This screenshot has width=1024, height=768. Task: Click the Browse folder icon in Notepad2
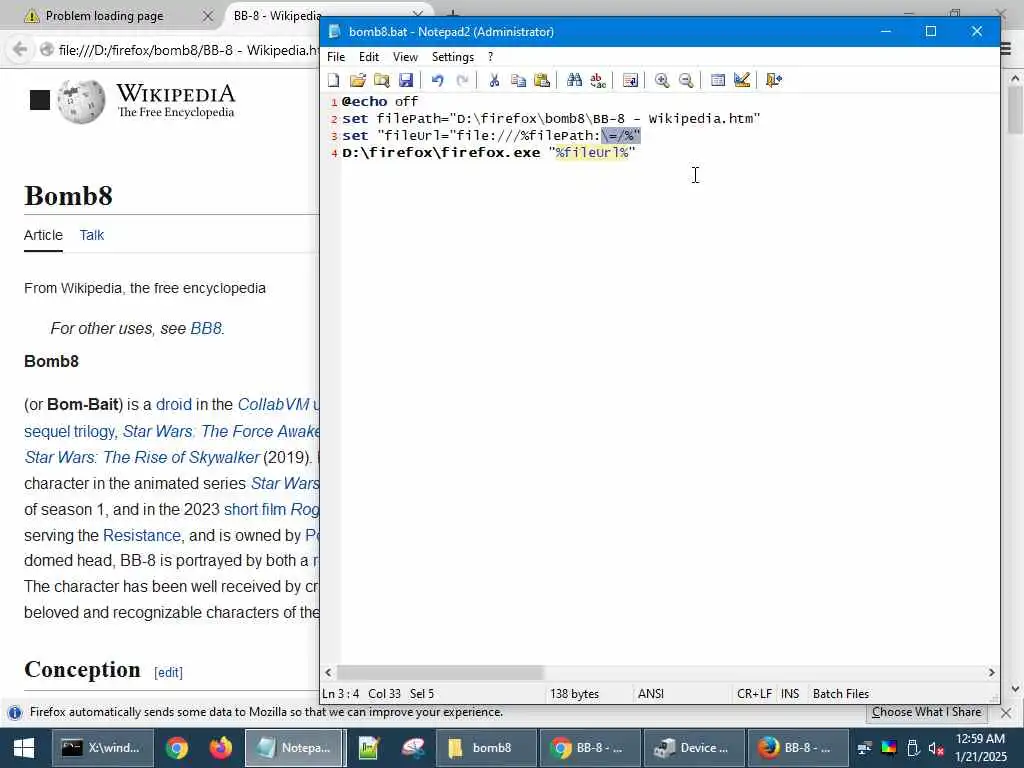[x=381, y=80]
